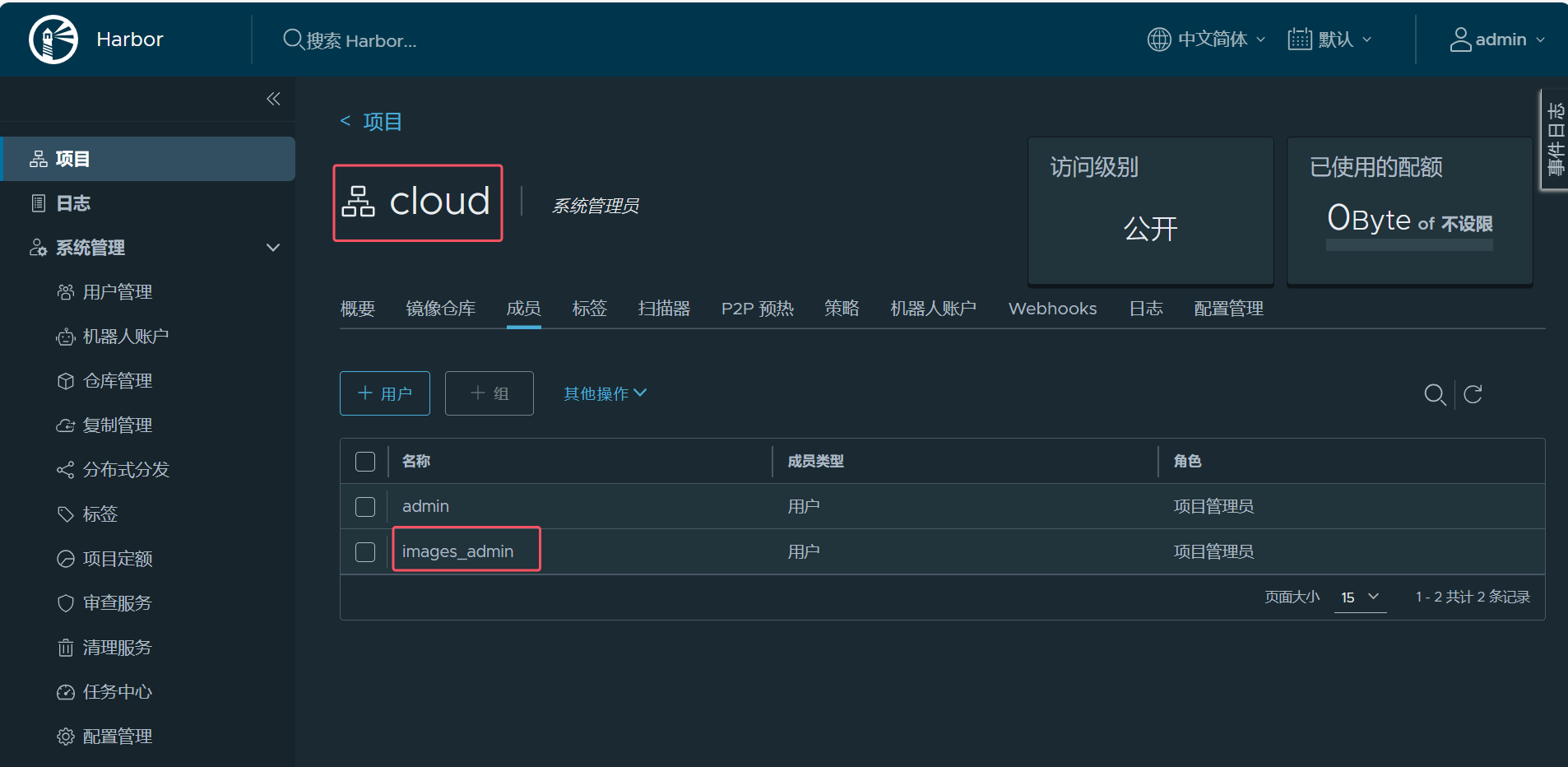Viewport: 1568px width, 767px height.
Task: Click the images_admin member name
Action: point(458,551)
